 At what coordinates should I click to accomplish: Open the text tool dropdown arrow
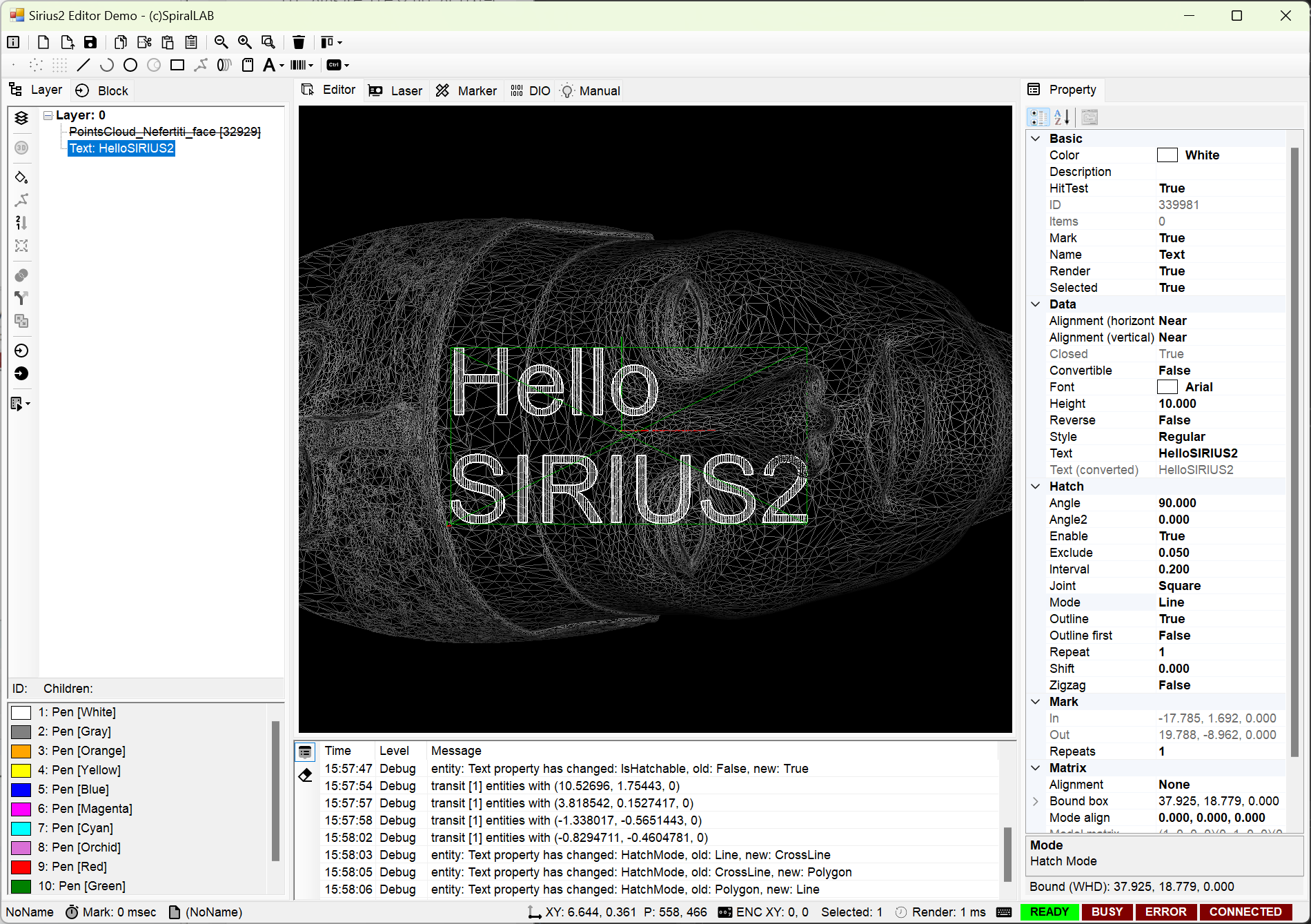(282, 66)
